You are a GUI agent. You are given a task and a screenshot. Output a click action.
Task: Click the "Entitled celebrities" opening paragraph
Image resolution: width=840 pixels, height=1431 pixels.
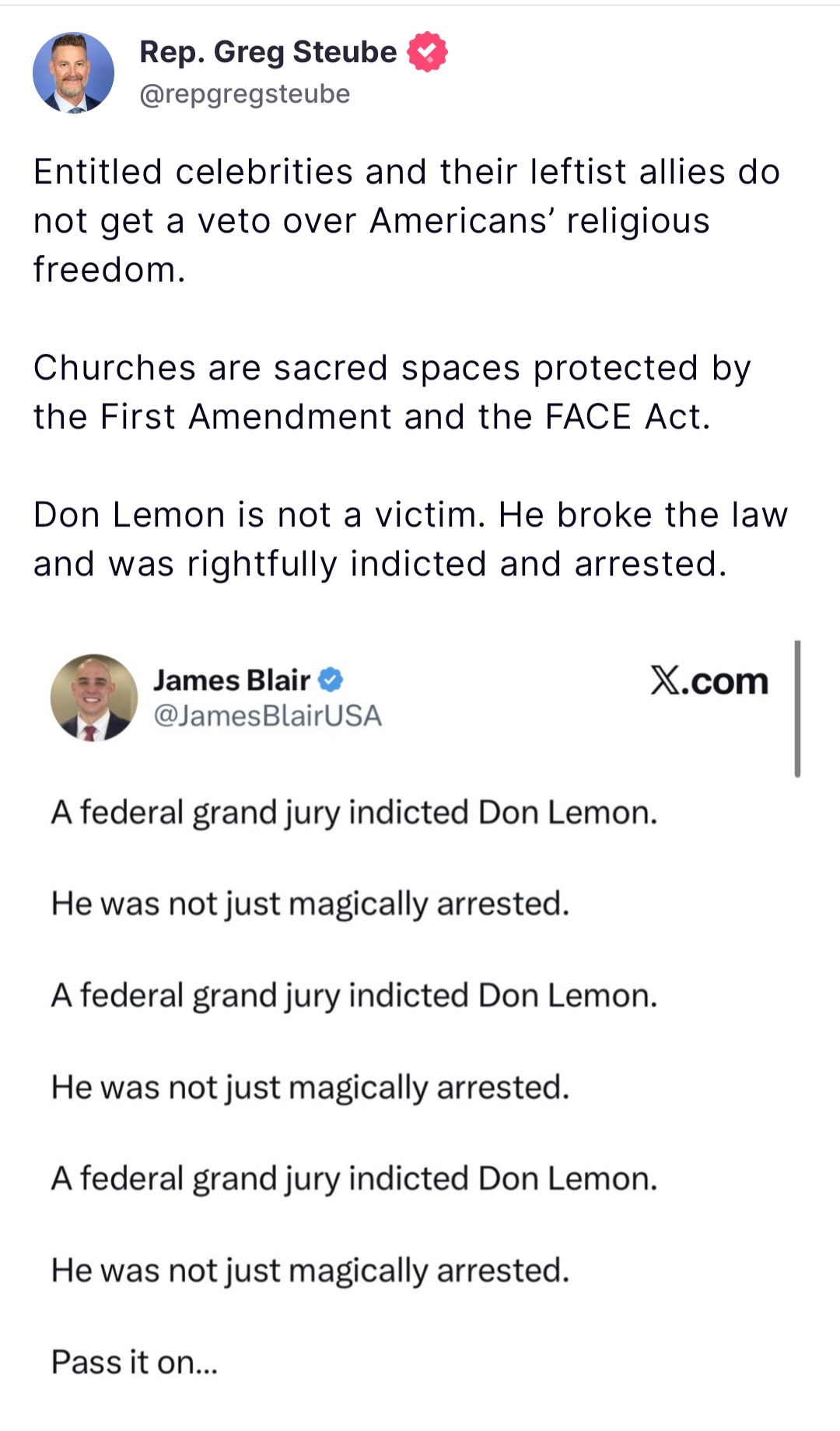point(406,220)
